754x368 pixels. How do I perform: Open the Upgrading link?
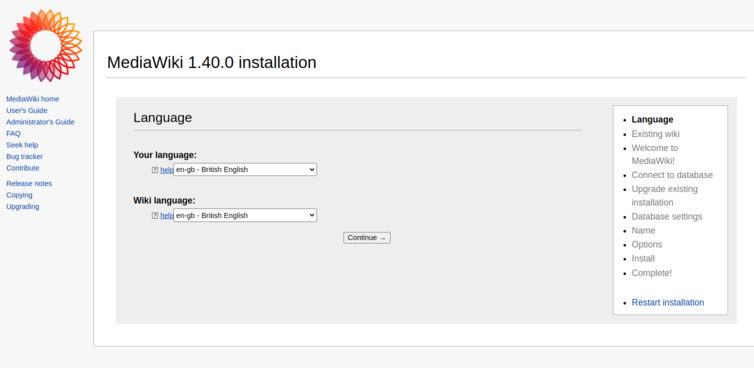[23, 207]
